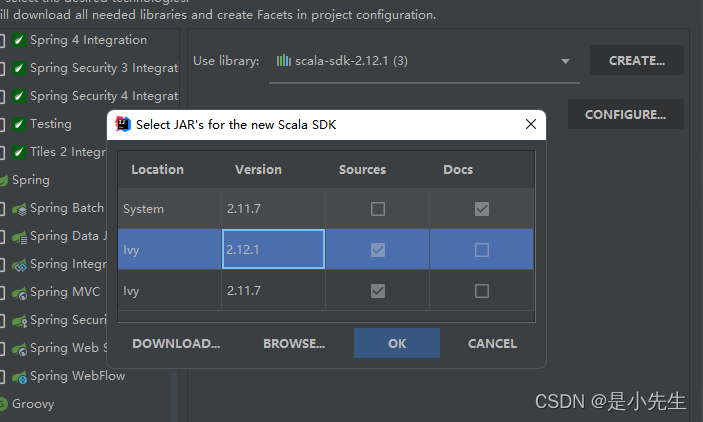Screen dimensions: 703x422
Task: Click the Spring Batch icon
Action: point(19,209)
